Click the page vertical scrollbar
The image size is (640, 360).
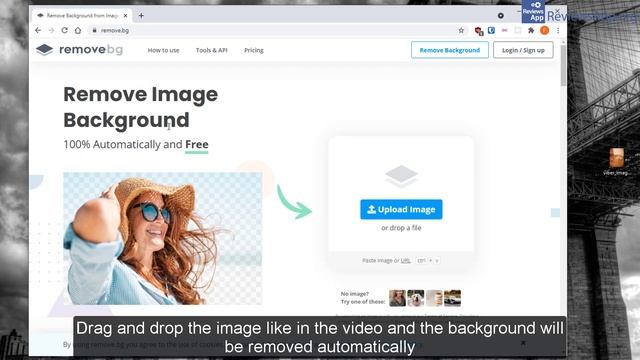(x=563, y=65)
